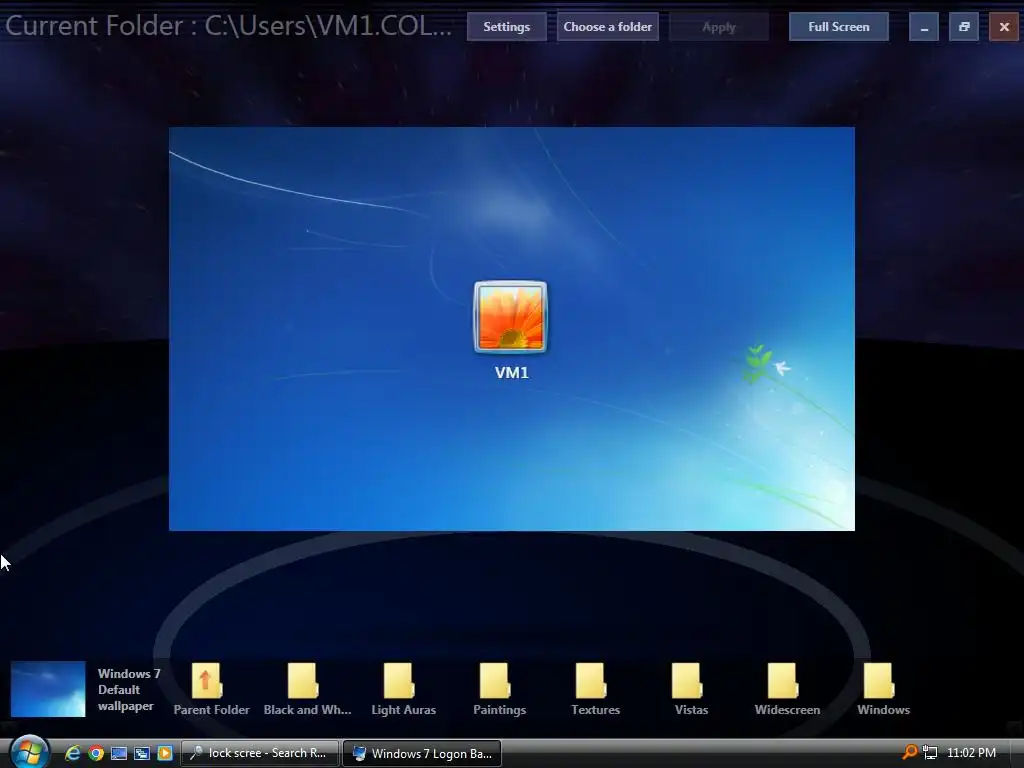Screen dimensions: 1024x768
Task: Launch Google Chrome from taskbar
Action: [96, 753]
